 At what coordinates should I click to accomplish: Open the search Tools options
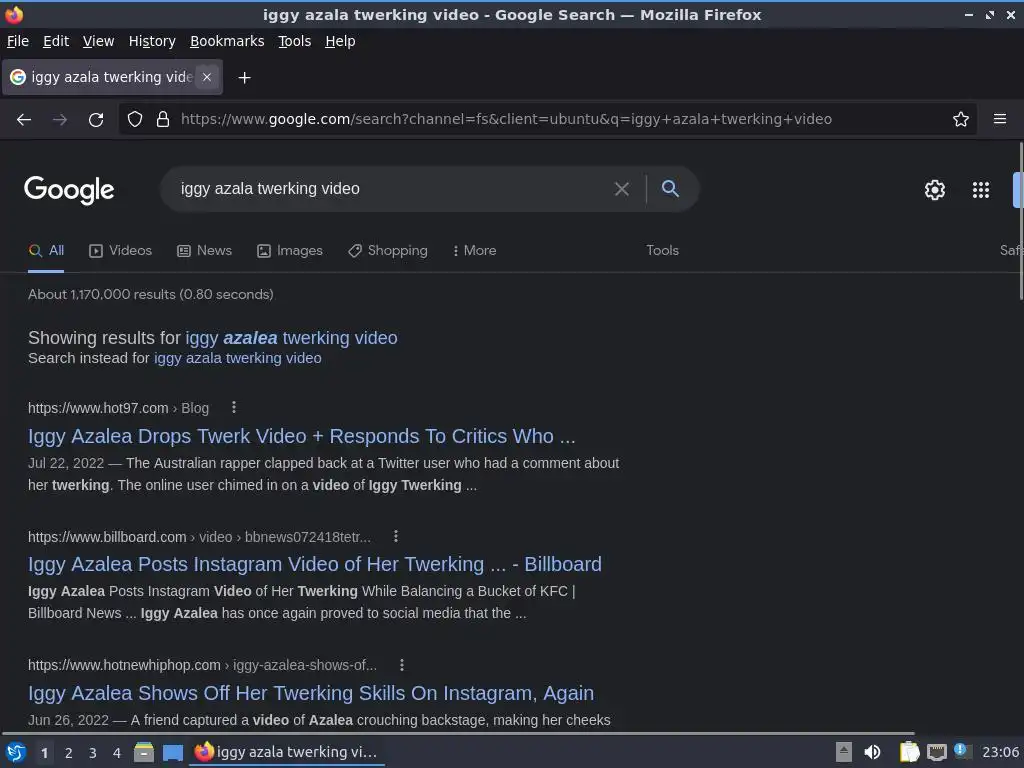pos(662,251)
